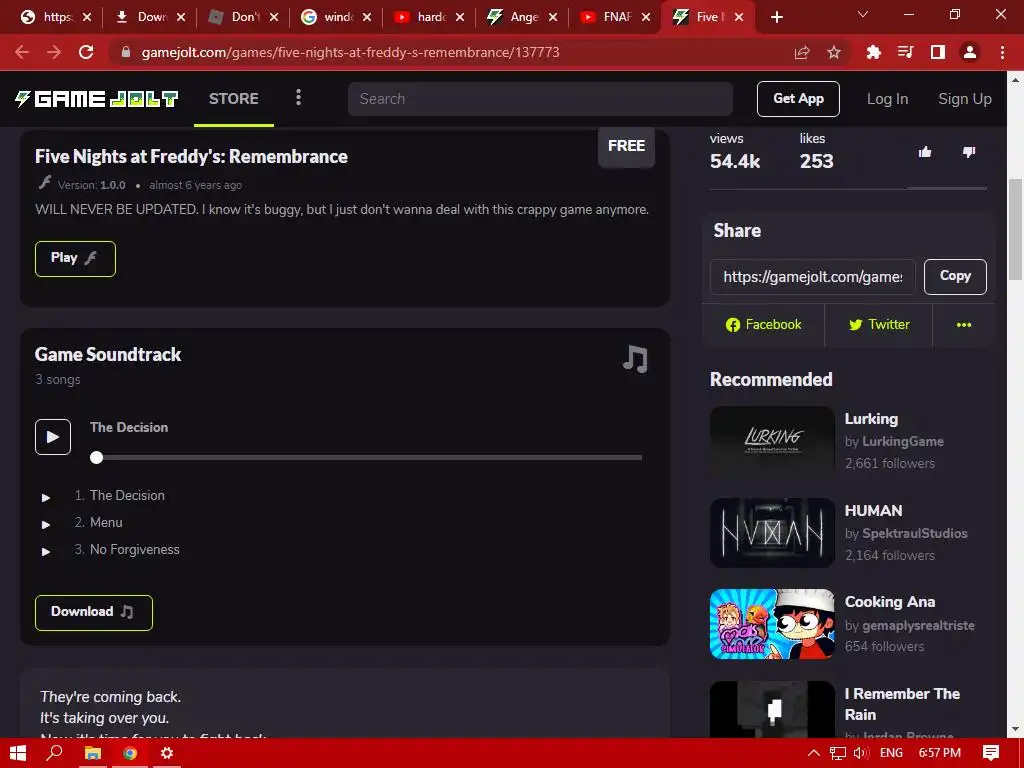Open the HUMAN recommended title
Screen dimensions: 1024x768
point(873,511)
